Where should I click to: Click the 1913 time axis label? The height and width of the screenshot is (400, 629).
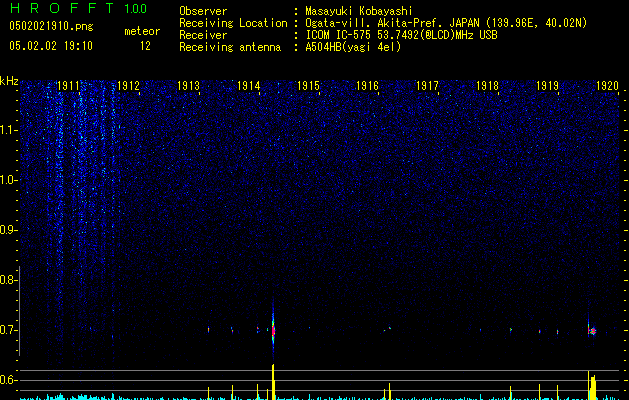coord(189,86)
